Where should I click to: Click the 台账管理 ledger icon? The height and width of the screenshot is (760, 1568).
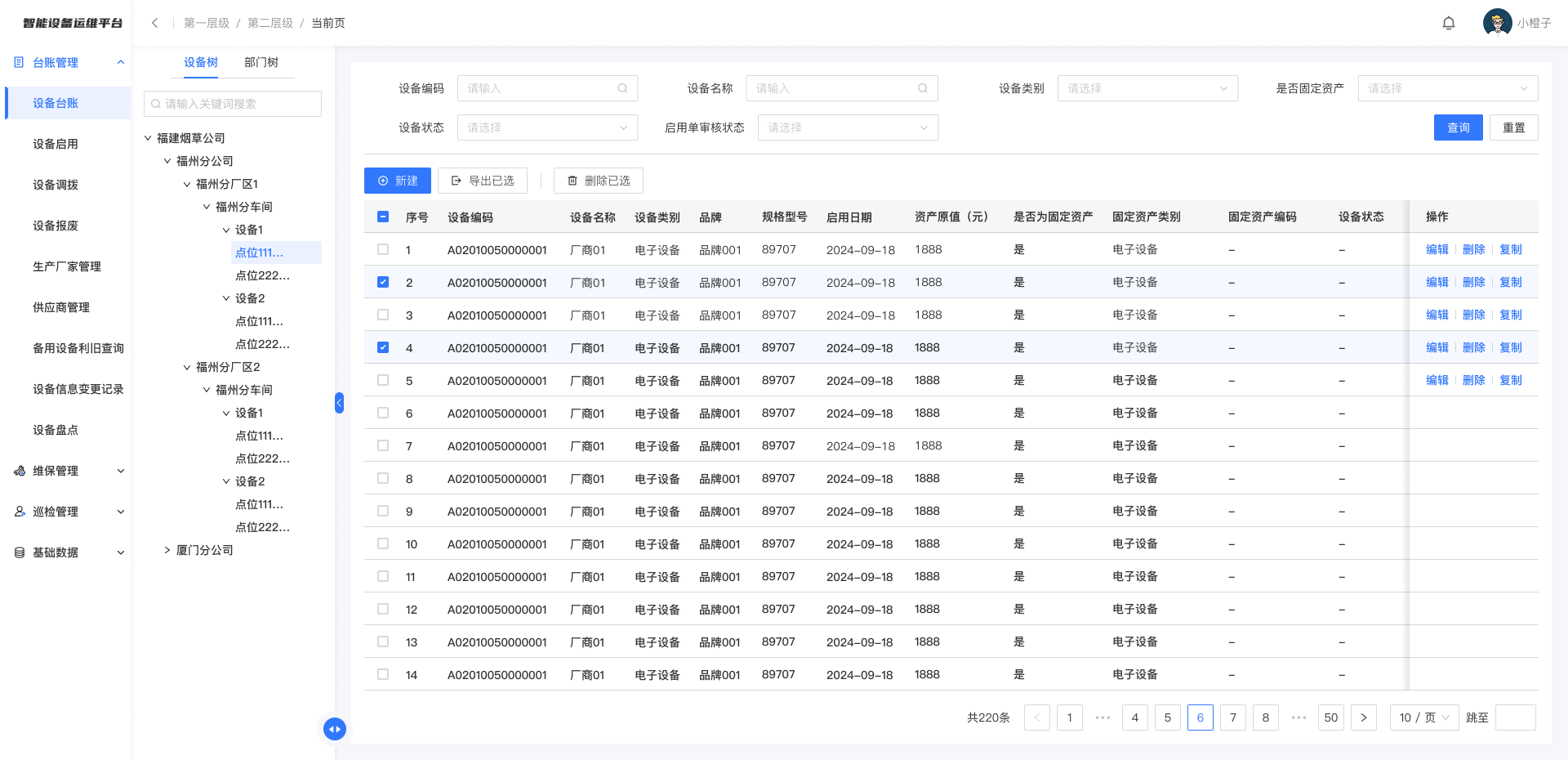click(x=19, y=62)
